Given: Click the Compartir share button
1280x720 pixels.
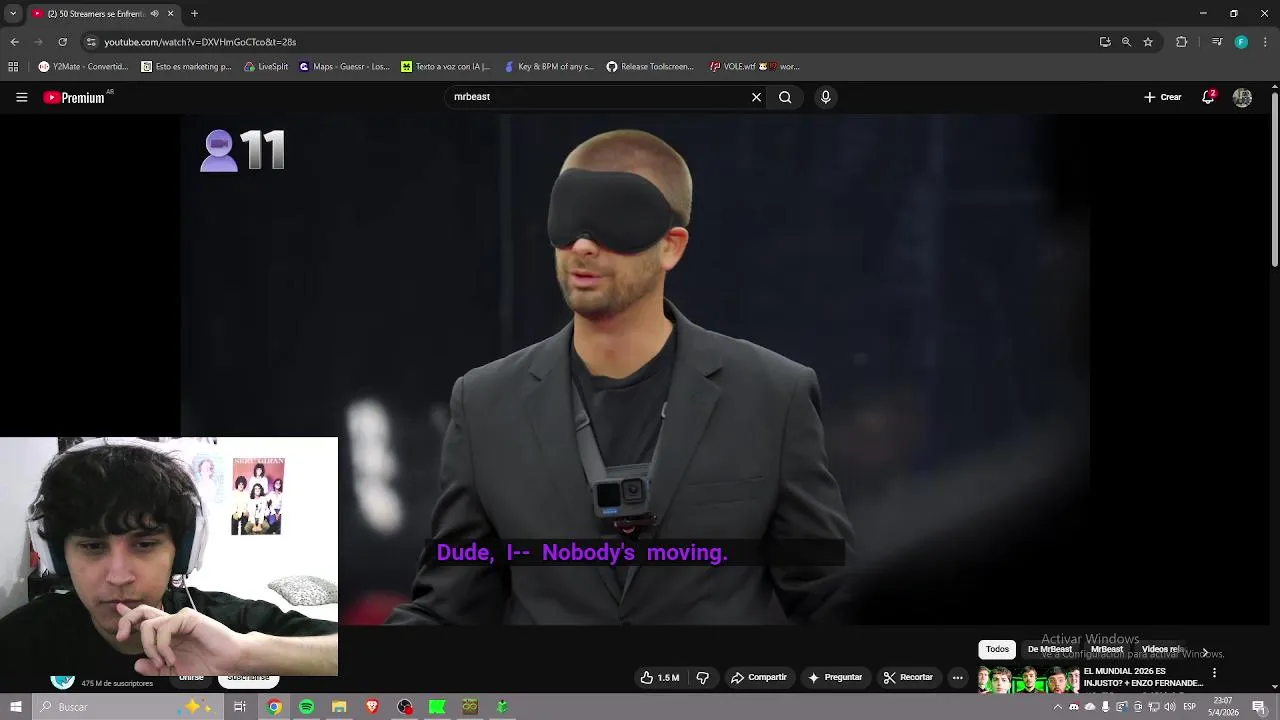Looking at the screenshot, I should tap(759, 677).
